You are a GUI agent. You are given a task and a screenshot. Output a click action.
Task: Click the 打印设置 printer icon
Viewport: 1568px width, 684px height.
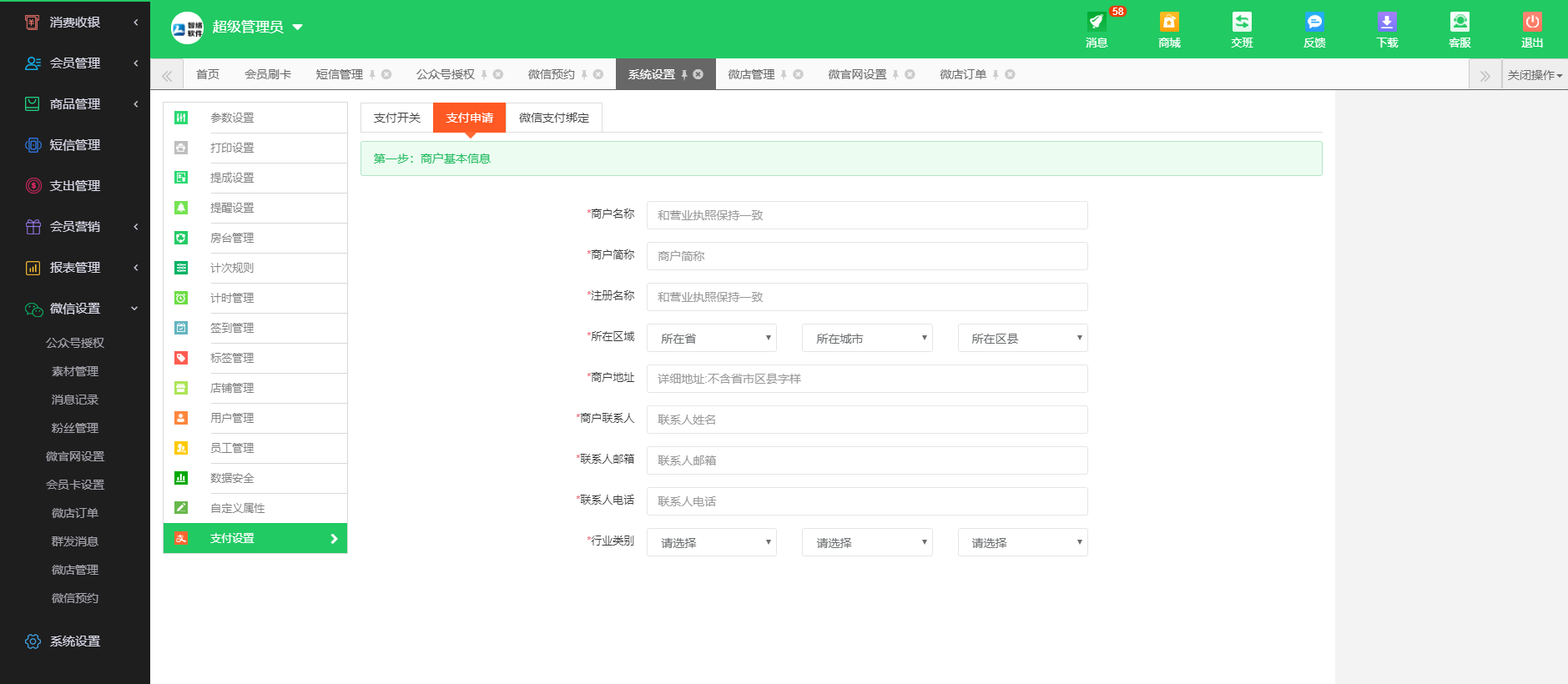[x=181, y=148]
